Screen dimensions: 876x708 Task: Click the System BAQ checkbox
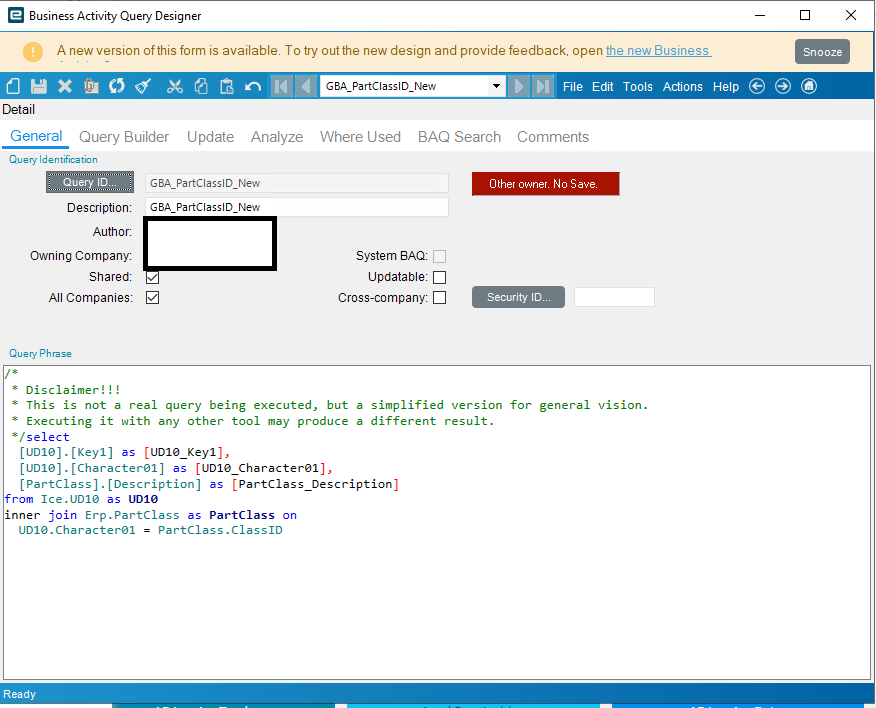coord(440,256)
